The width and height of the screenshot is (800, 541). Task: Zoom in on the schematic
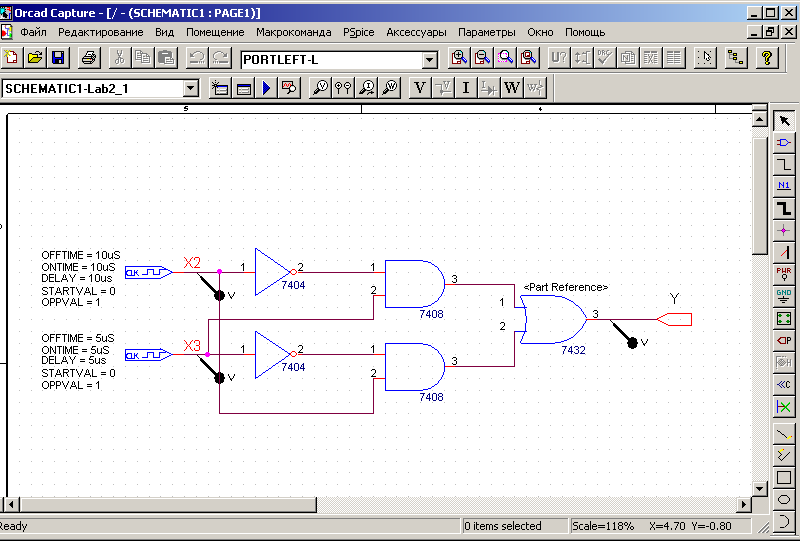[459, 58]
